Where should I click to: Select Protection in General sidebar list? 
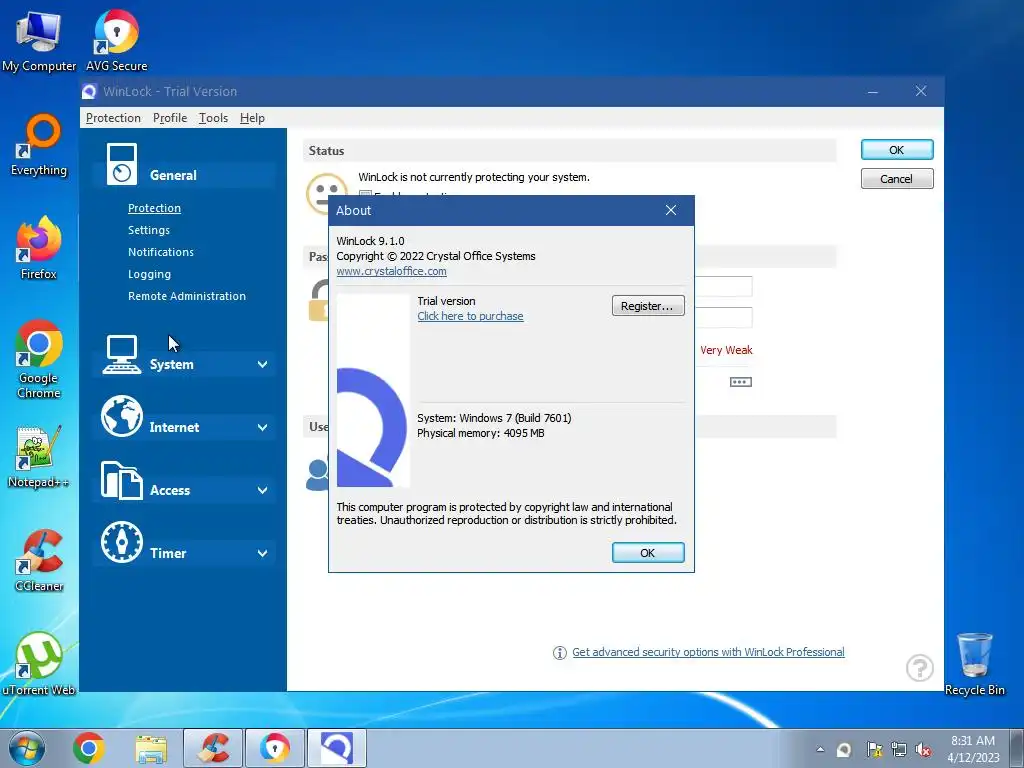tap(154, 208)
